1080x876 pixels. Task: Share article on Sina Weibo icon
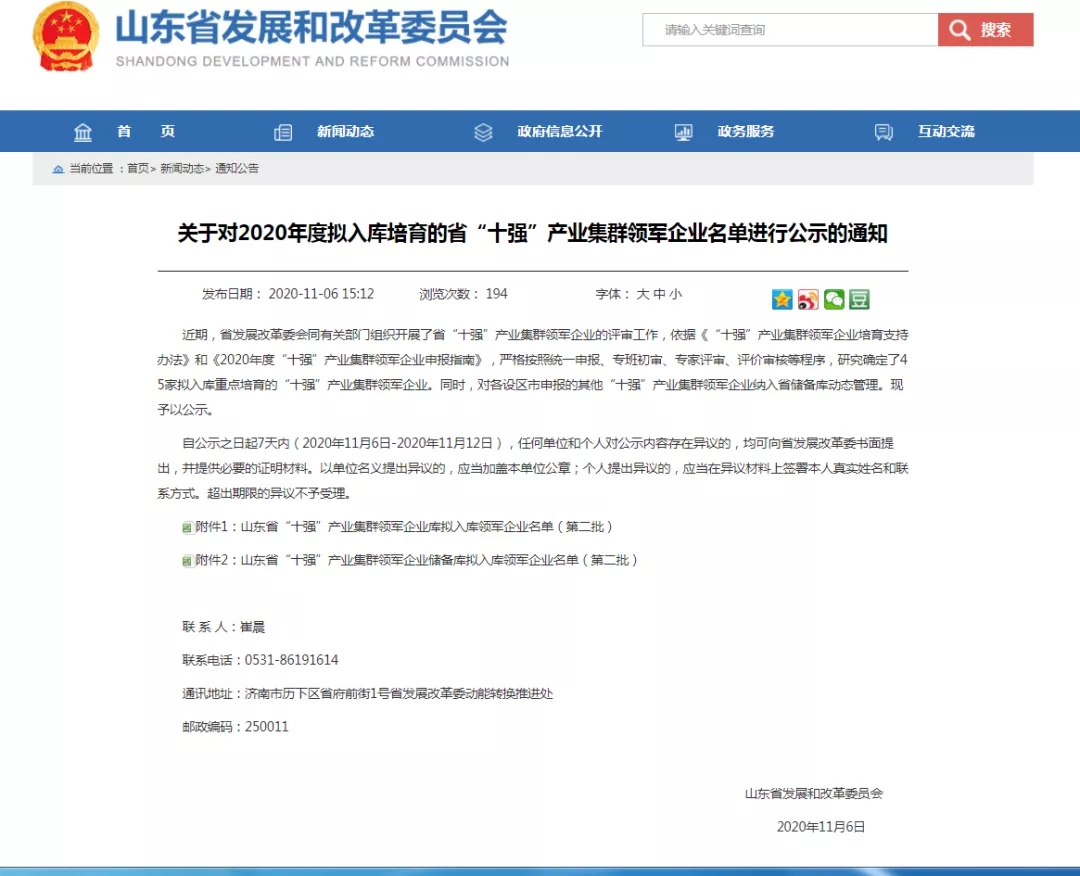pos(808,299)
